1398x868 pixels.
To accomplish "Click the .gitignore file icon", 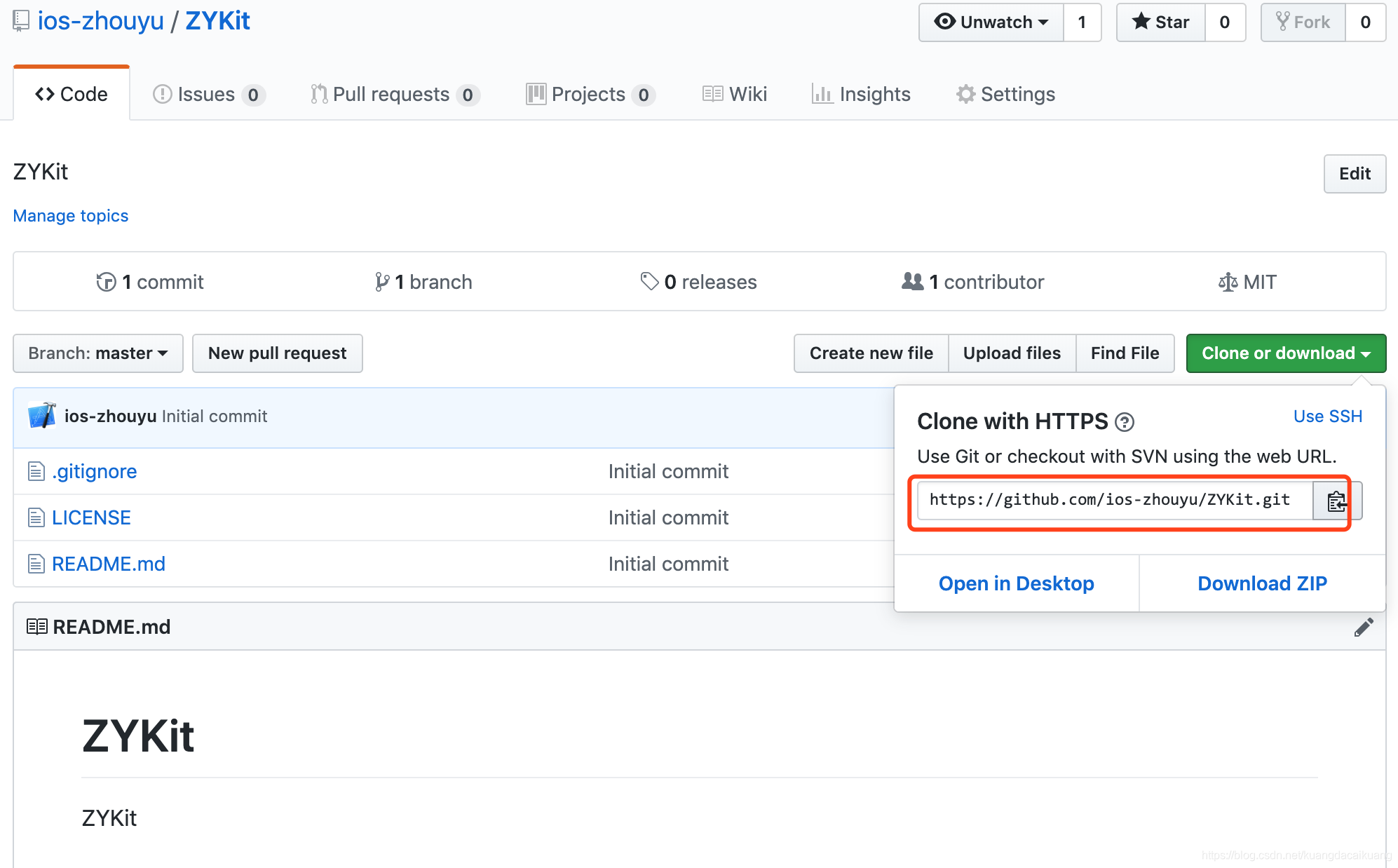I will click(36, 471).
